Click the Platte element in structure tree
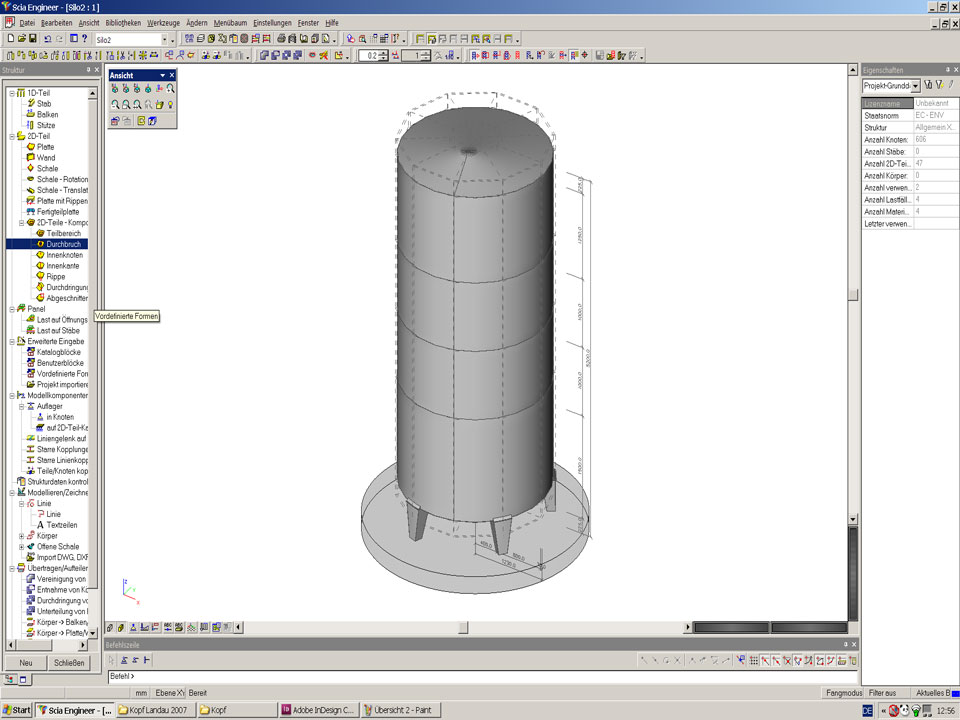The image size is (960, 720). coord(45,147)
